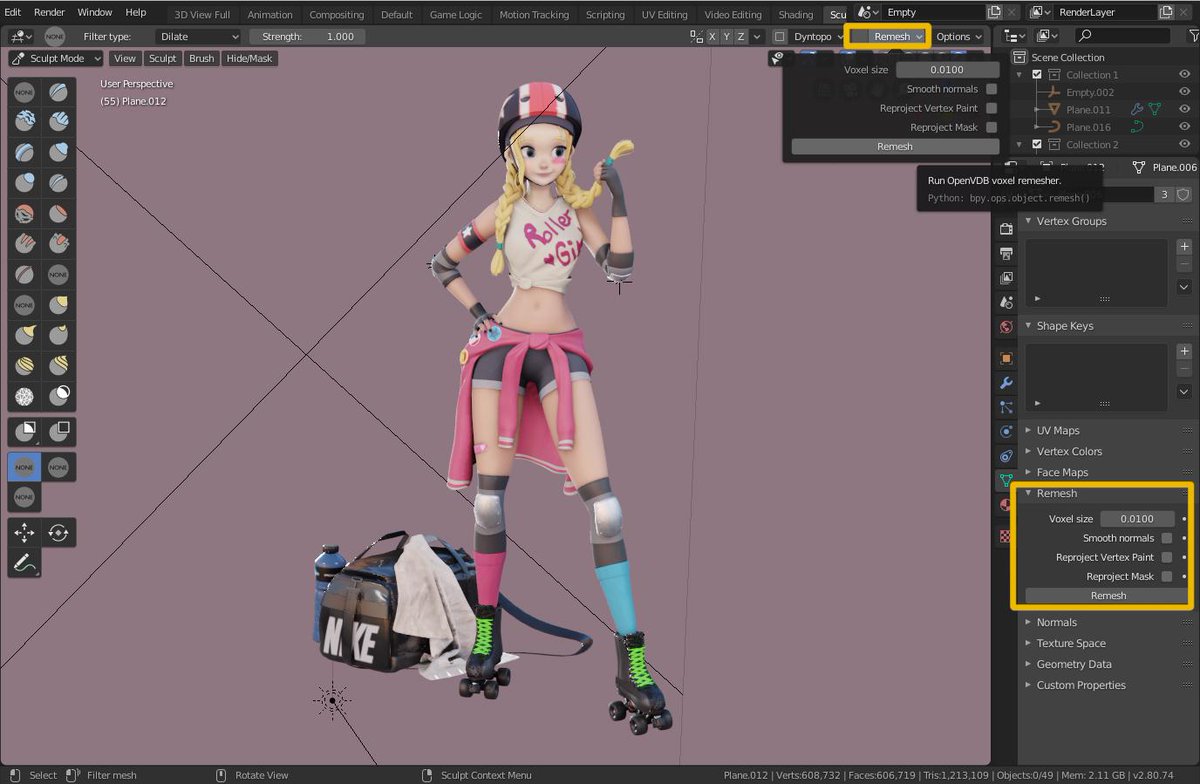Click Remesh button in the popover
This screenshot has height=784, width=1200.
(x=894, y=146)
